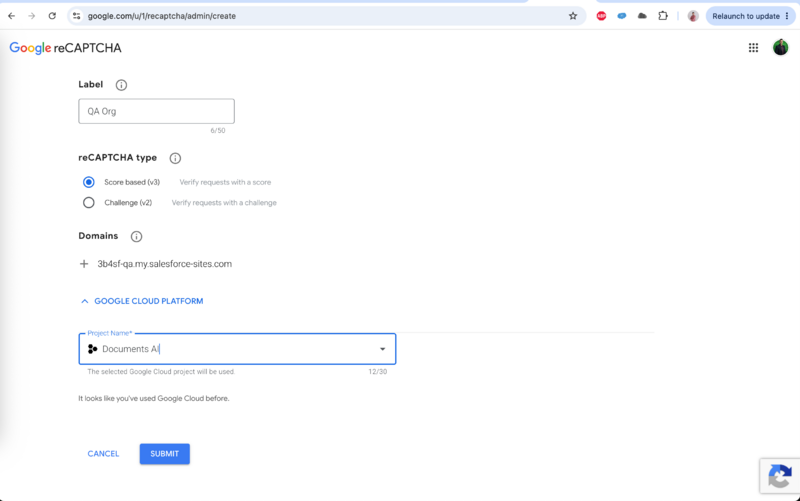
Task: Submit the reCAPTCHA registration form
Action: pos(164,454)
